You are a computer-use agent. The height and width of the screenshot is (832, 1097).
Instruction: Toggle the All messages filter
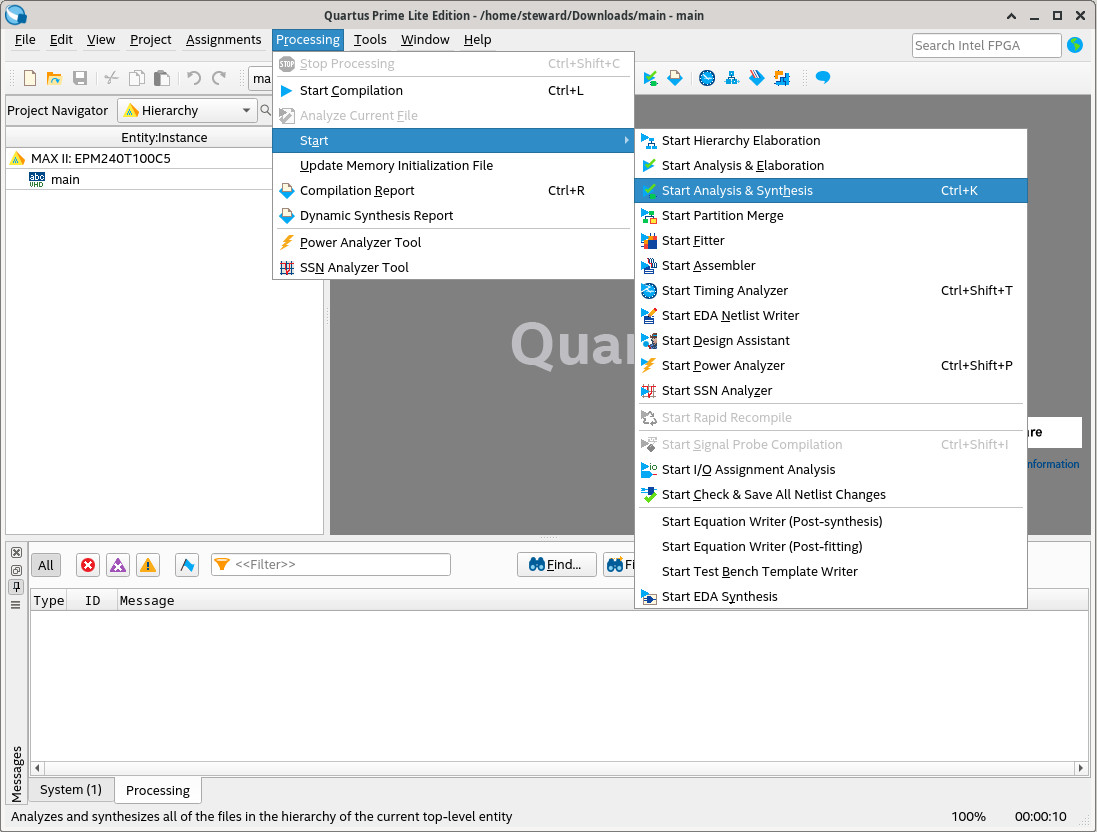click(46, 565)
